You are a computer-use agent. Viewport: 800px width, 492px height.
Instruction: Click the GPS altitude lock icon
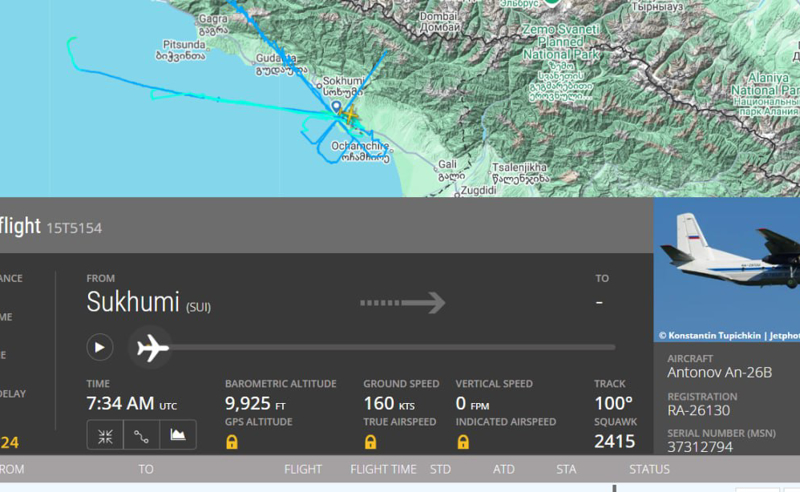[232, 441]
